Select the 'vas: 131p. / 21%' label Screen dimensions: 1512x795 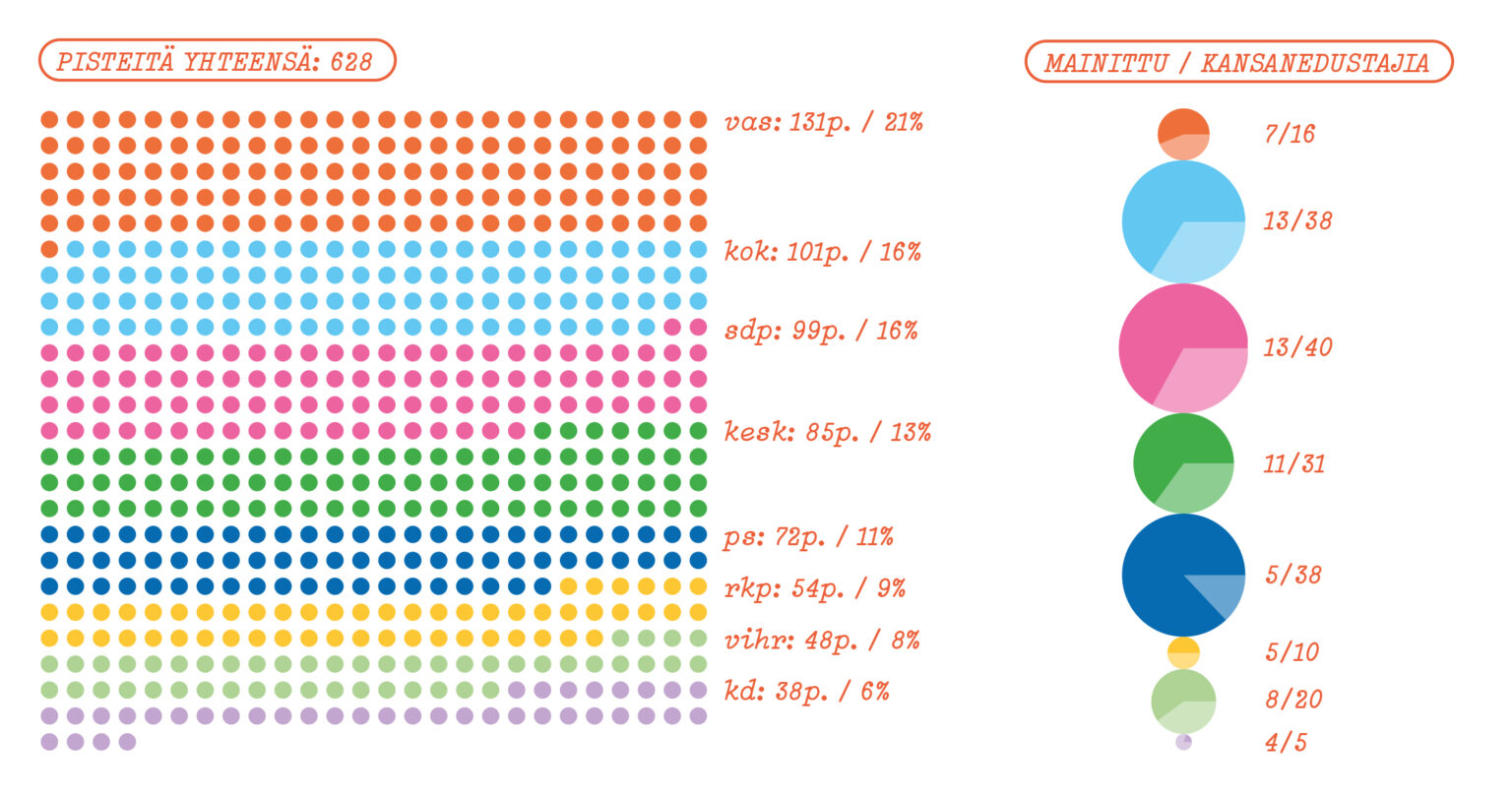click(x=824, y=123)
